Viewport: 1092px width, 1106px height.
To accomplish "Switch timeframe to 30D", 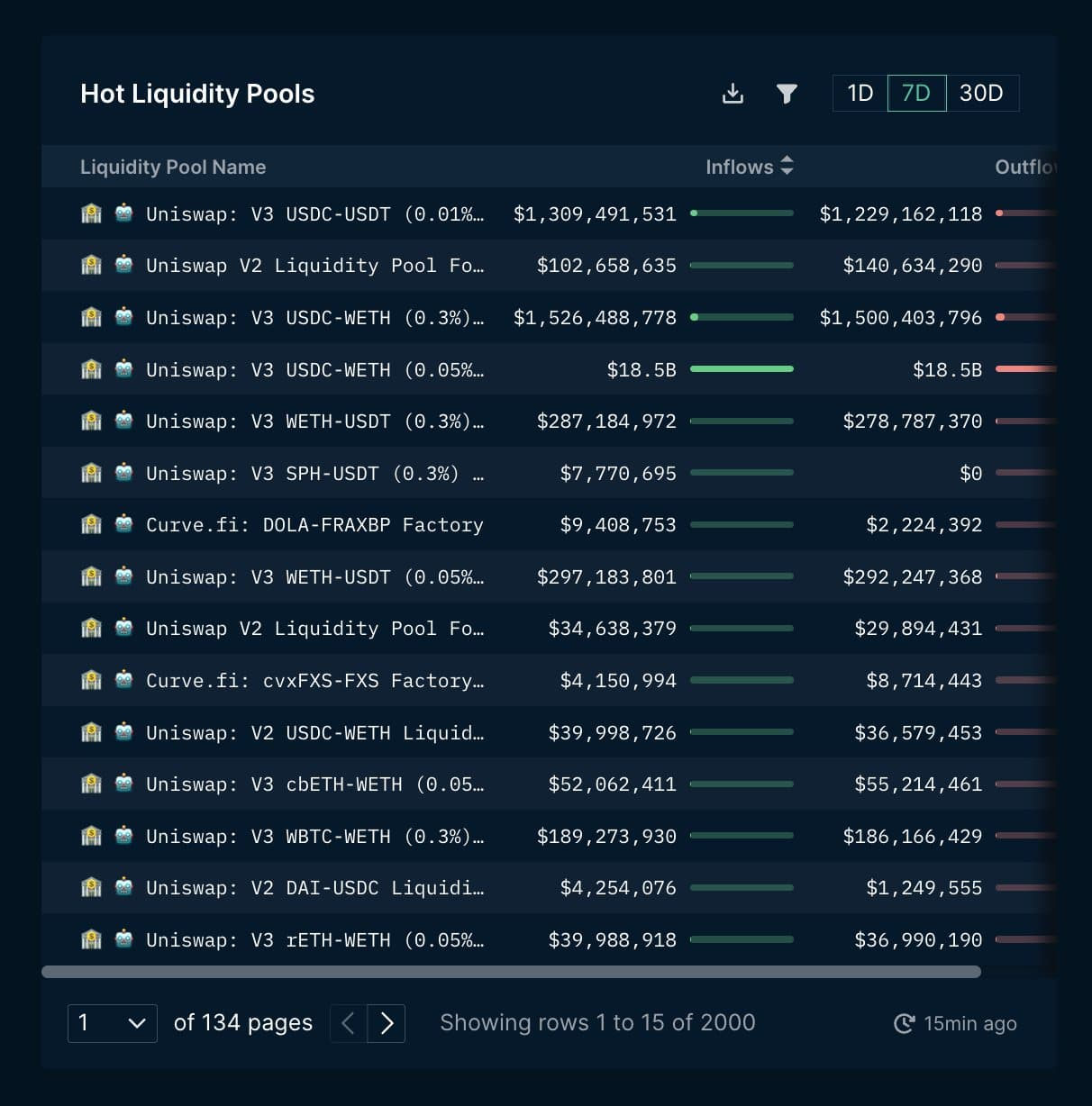I will click(x=981, y=94).
